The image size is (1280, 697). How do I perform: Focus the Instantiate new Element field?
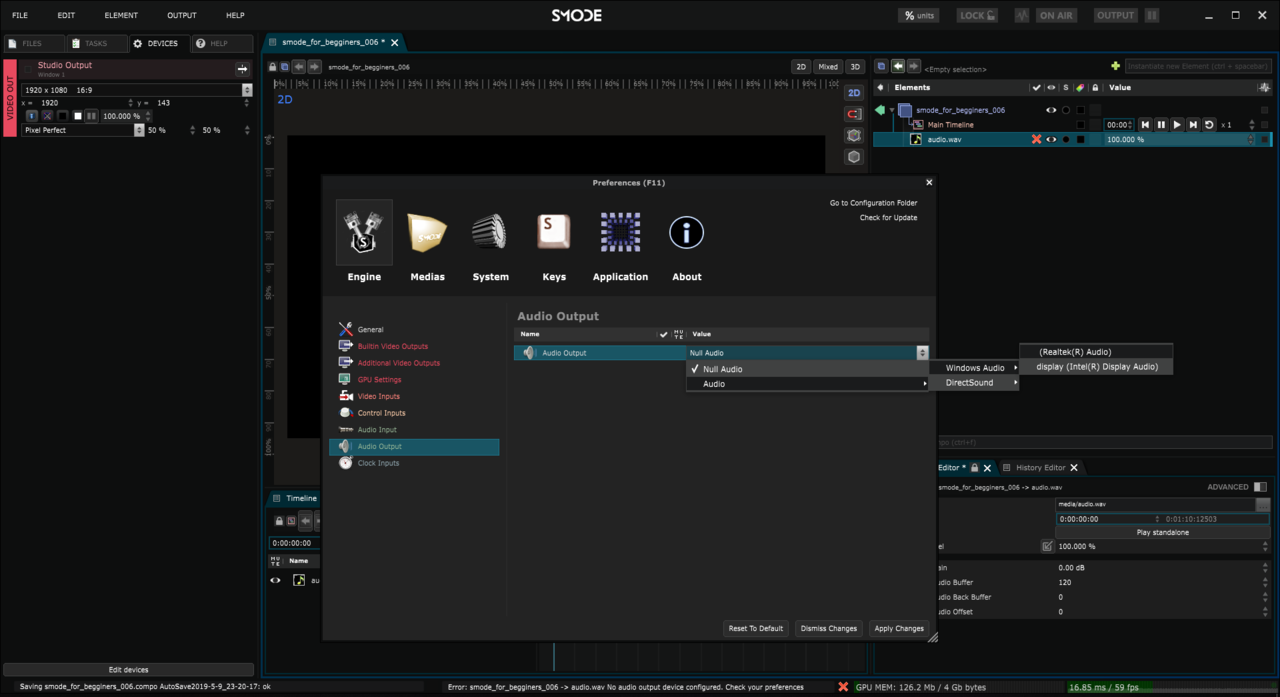coord(1198,66)
